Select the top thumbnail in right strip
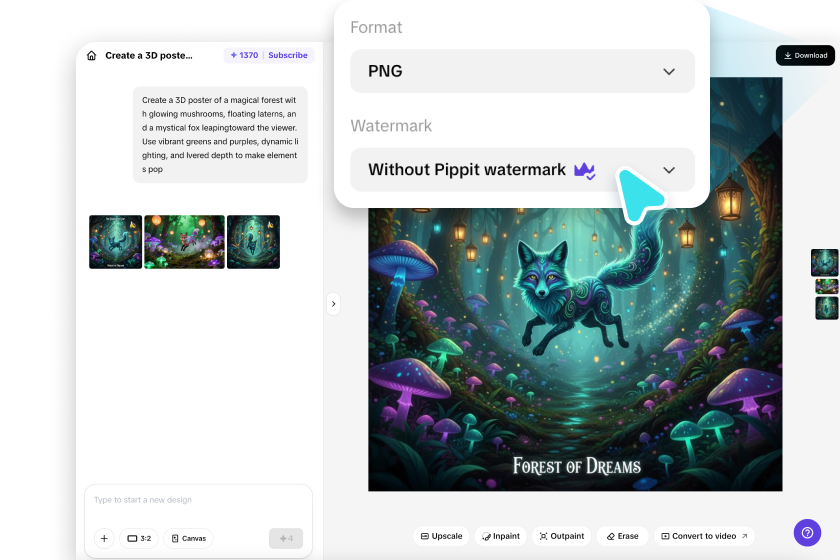This screenshot has height=560, width=840. tap(824, 263)
